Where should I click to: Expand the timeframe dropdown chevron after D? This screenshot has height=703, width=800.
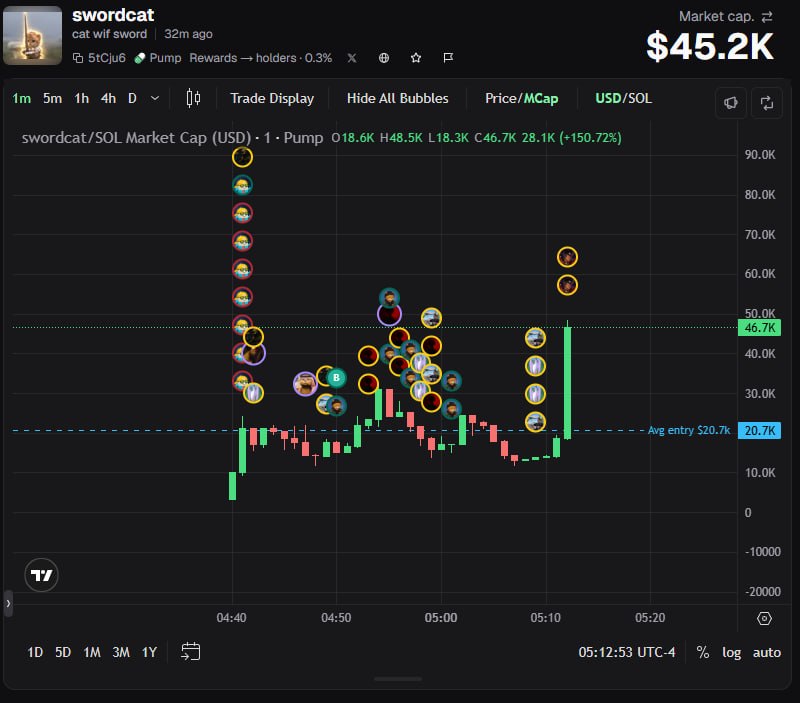[x=155, y=98]
